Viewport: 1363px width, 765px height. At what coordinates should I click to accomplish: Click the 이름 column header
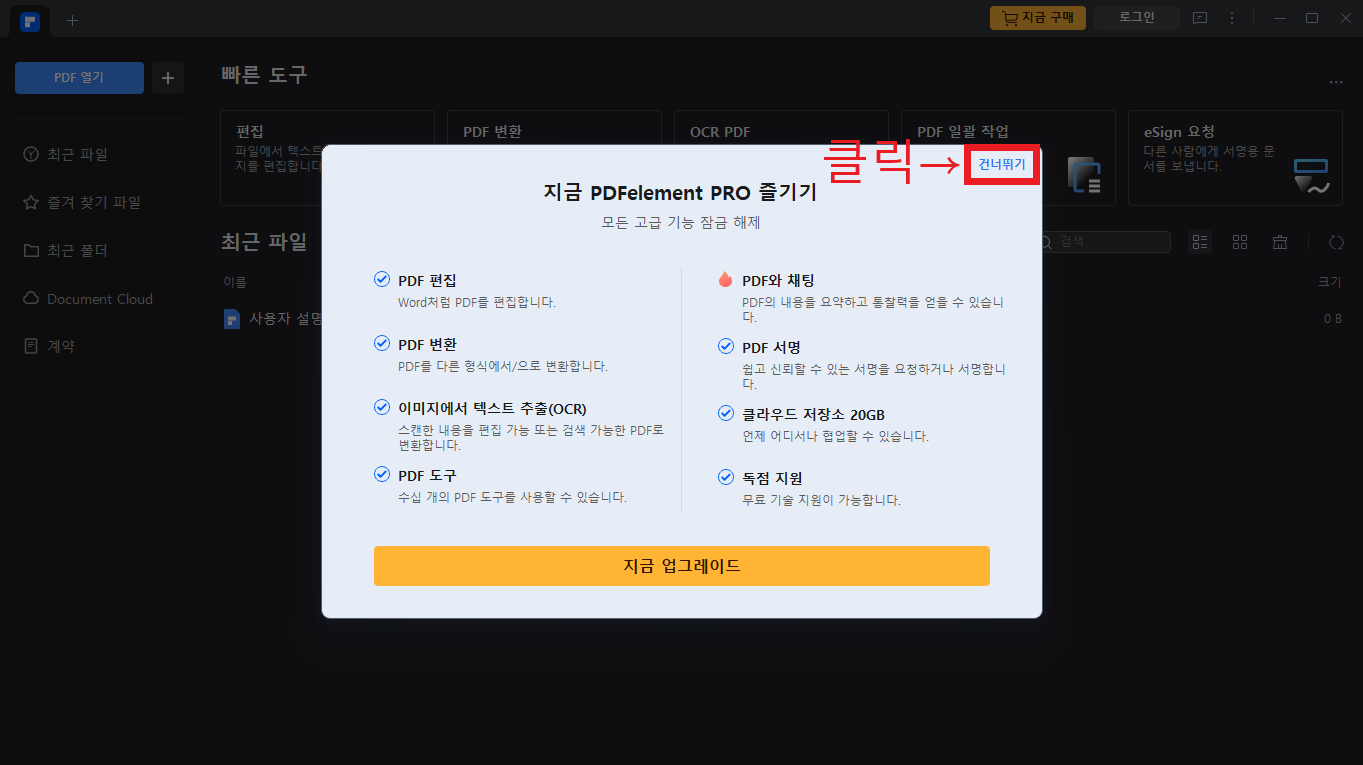[x=235, y=282]
